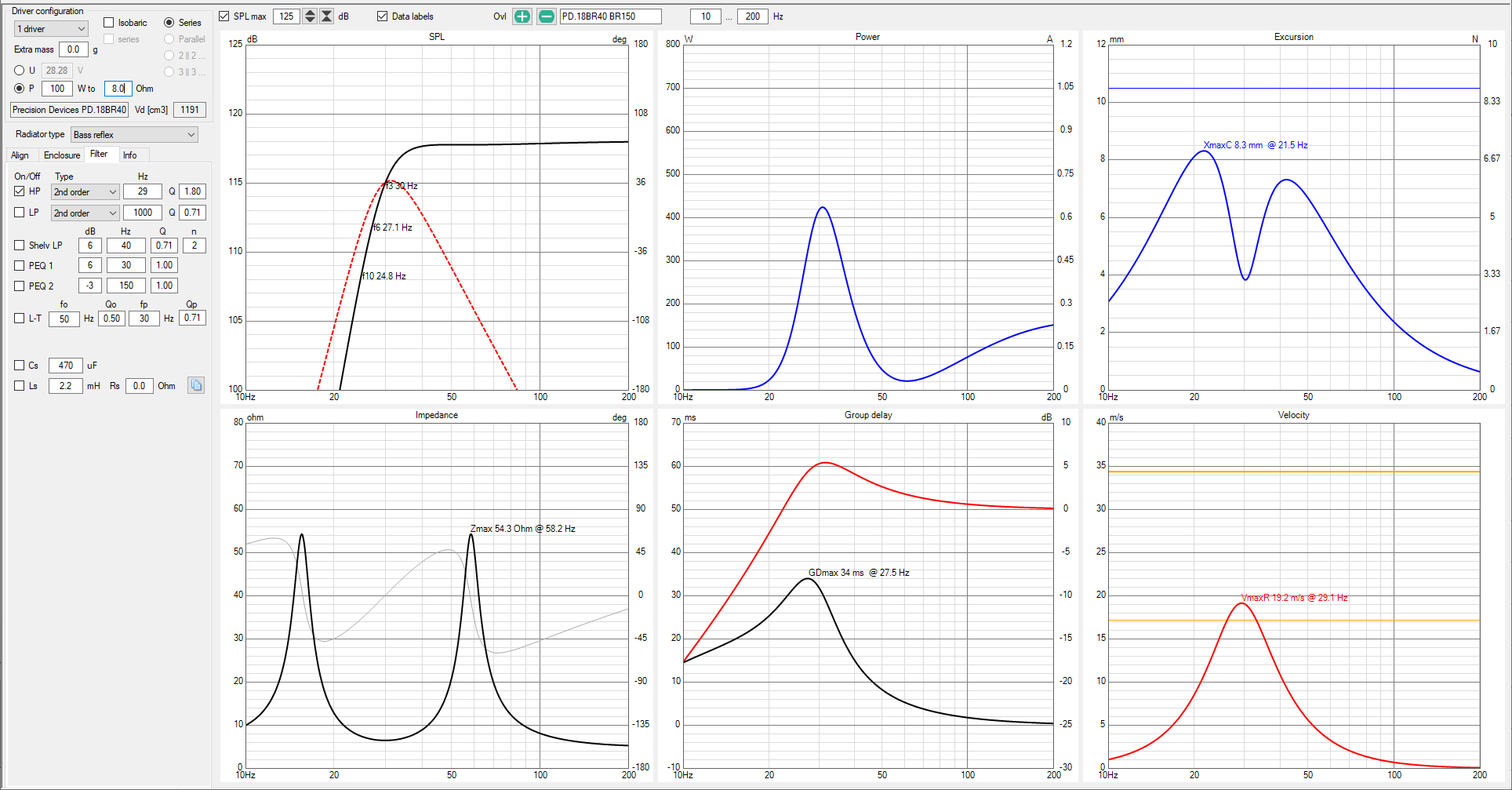Click the 'GDmax 34 ms @ 27.5 Hz' label
Screen dimensions: 1512x790
click(x=859, y=573)
